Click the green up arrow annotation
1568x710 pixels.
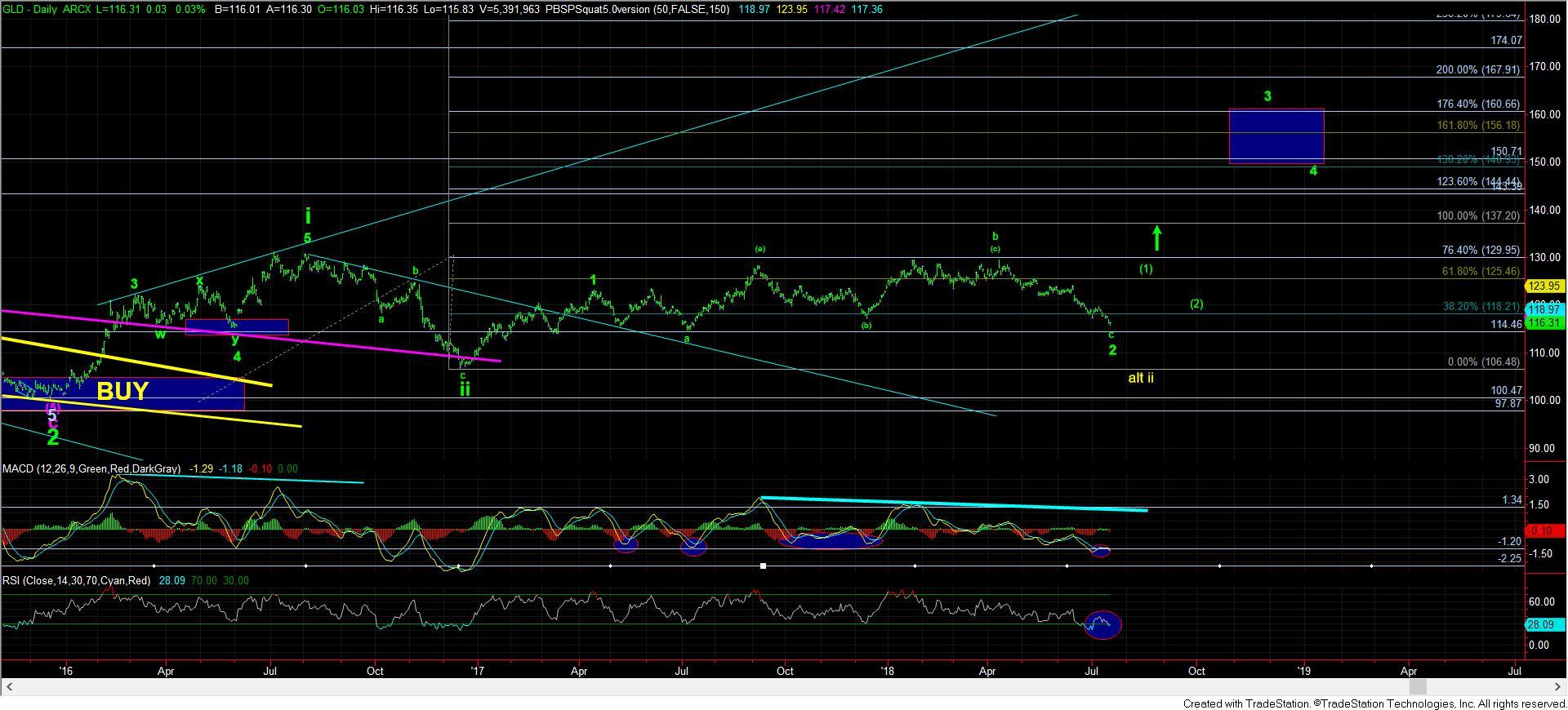pyautogui.click(x=1157, y=237)
